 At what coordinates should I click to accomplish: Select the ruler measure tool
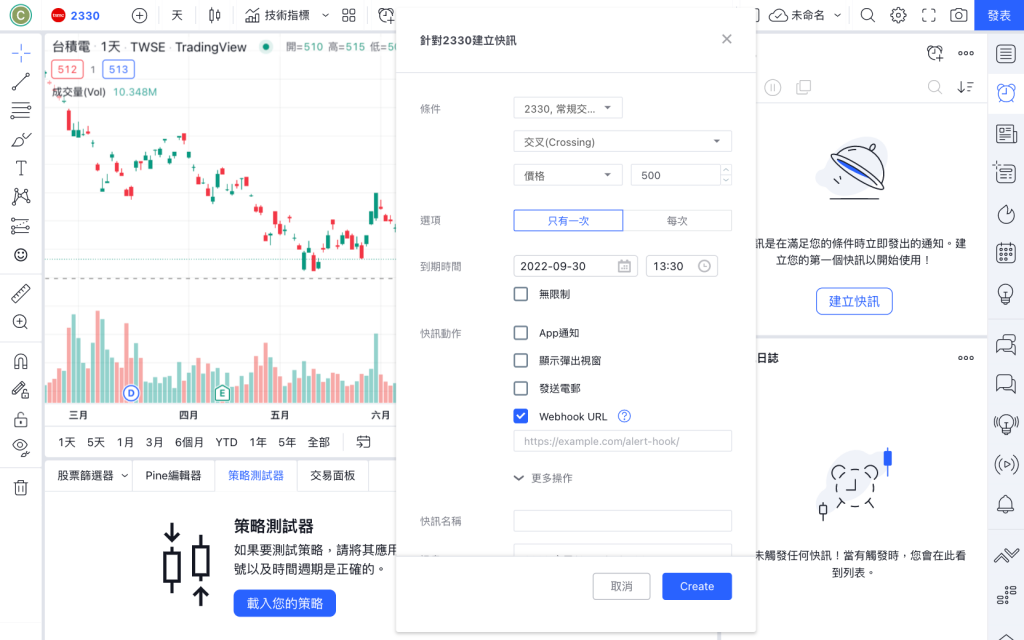(21, 294)
